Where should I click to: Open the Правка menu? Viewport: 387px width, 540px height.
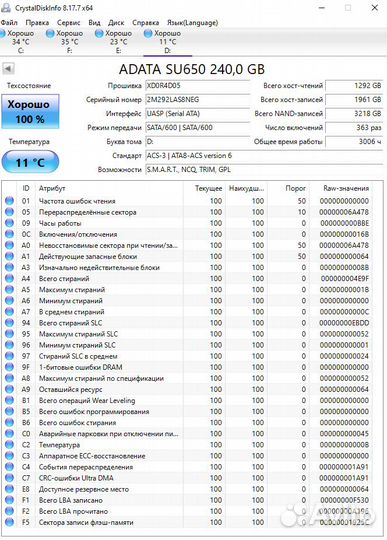coord(37,23)
